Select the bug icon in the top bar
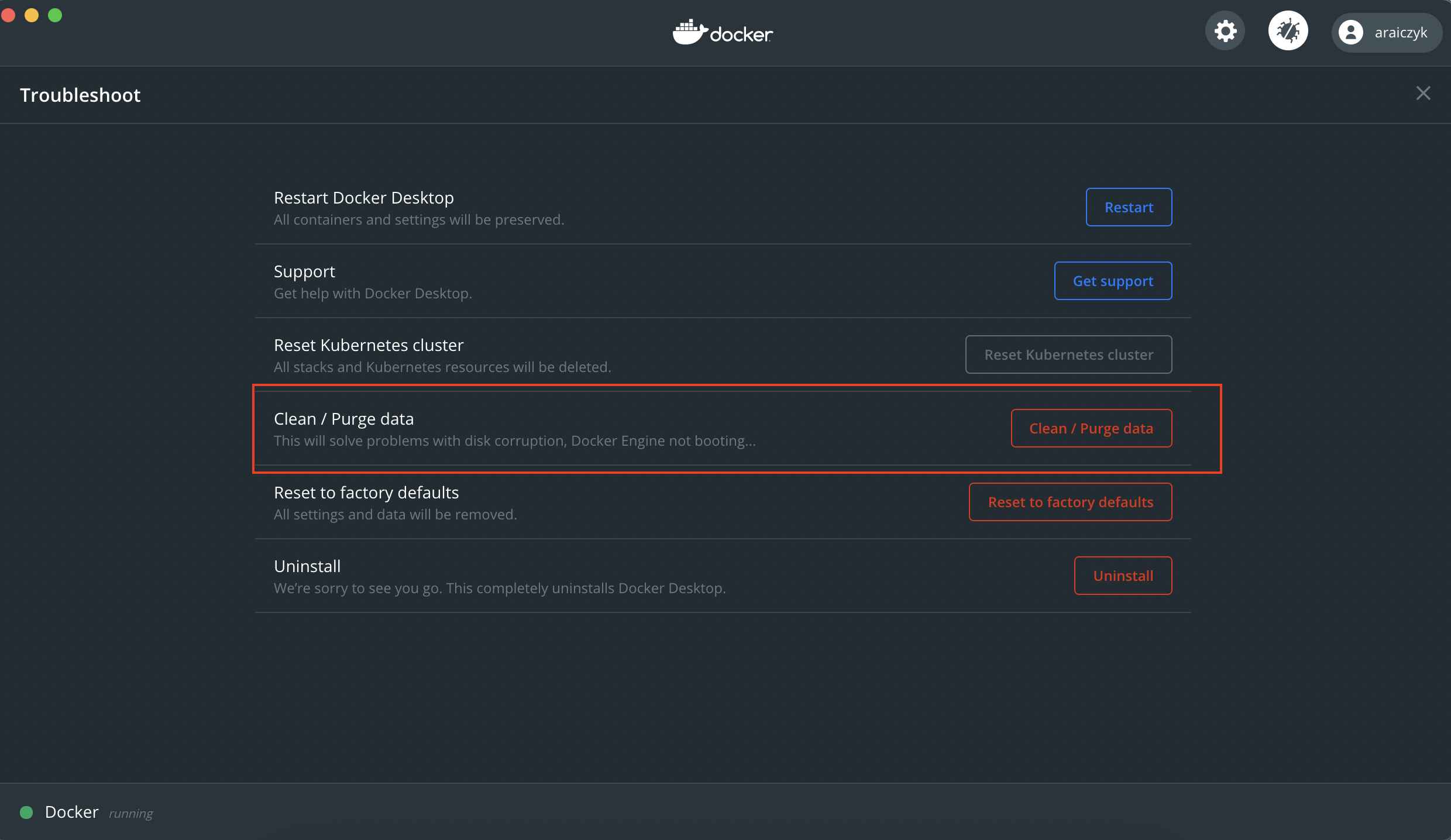Screen dimensions: 1451x840 pyautogui.click(x=1288, y=30)
